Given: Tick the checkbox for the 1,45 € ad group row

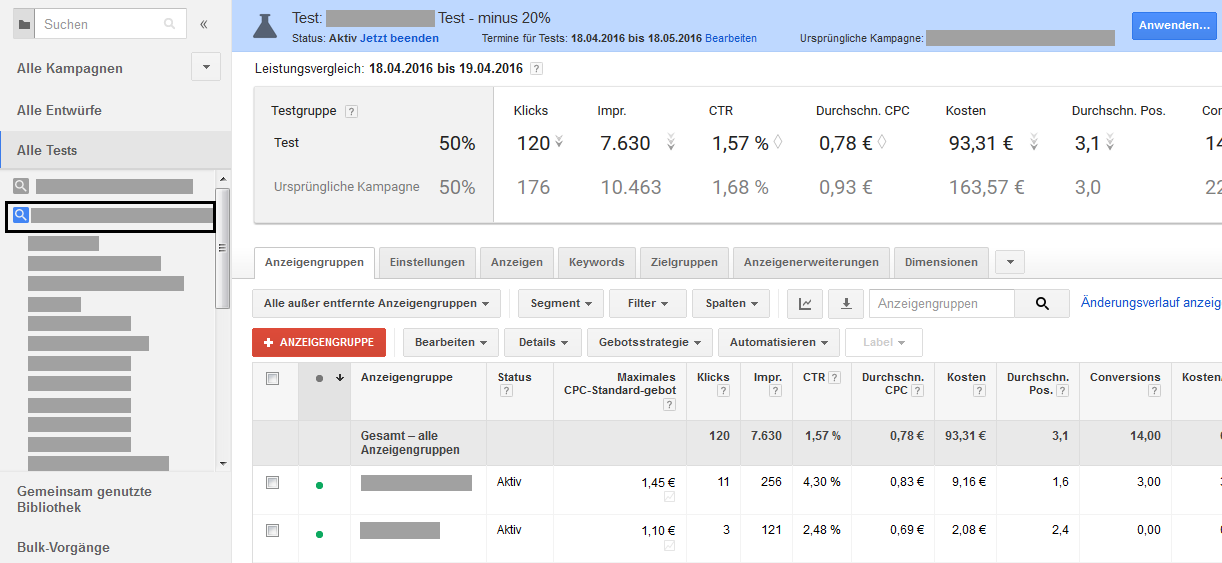Looking at the screenshot, I should pos(272,482).
